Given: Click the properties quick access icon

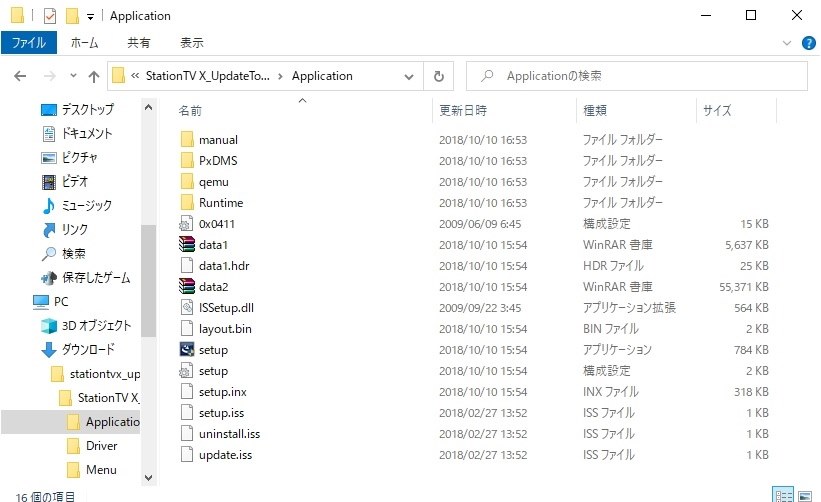Looking at the screenshot, I should 50,16.
